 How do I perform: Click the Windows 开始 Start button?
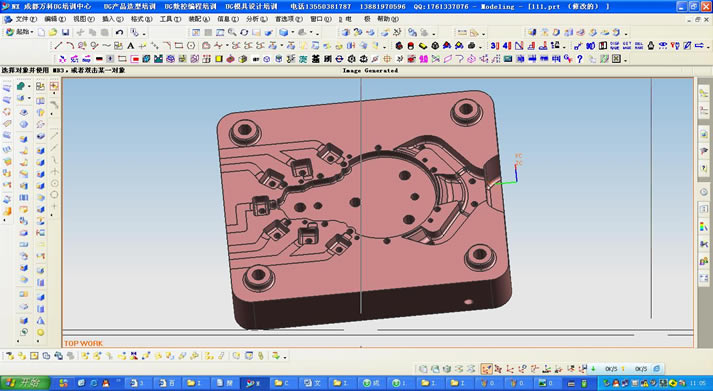point(25,383)
